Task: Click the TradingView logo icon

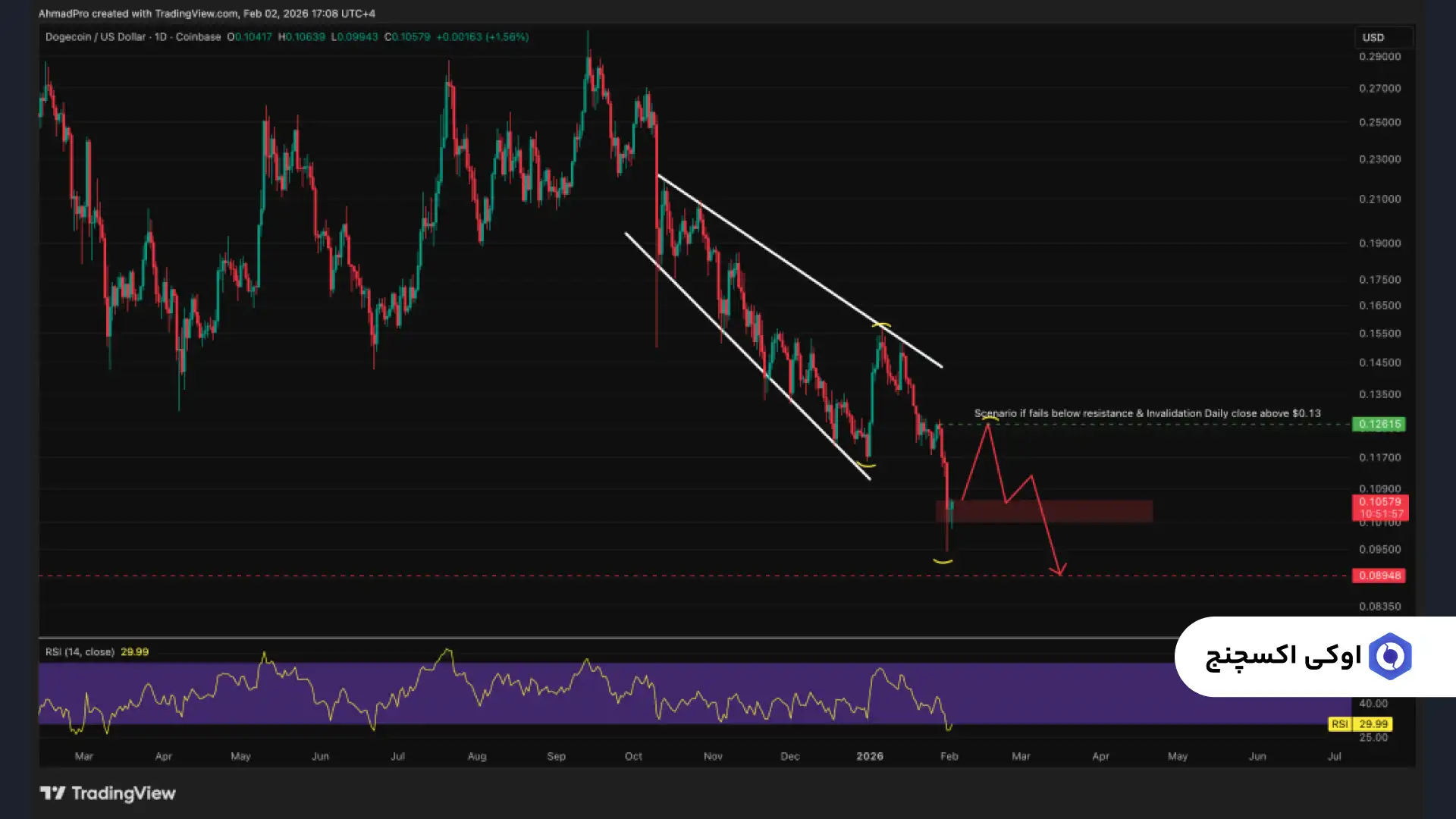Action: pyautogui.click(x=52, y=793)
